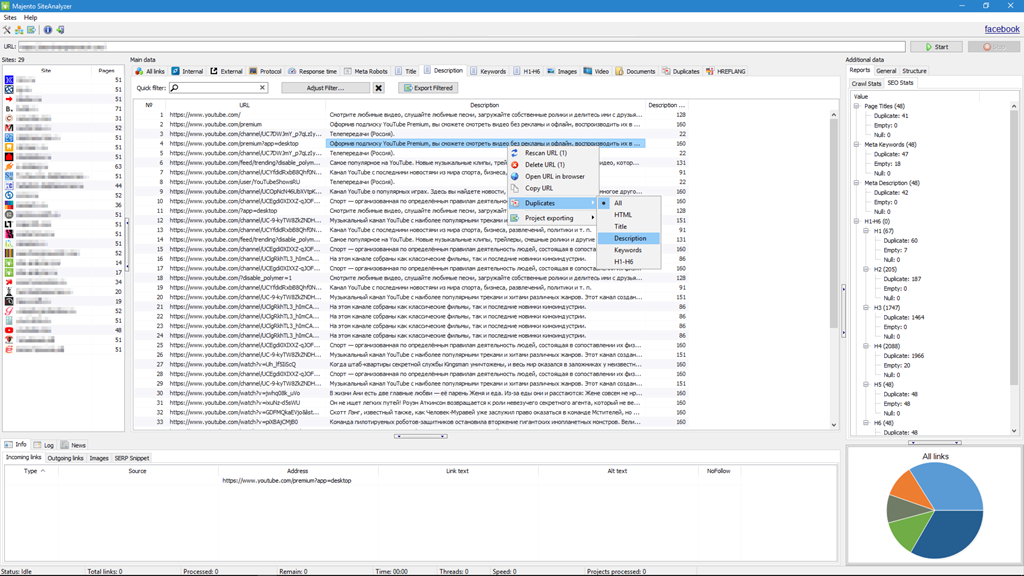Collapse the Meta Description (48) node

856,183
